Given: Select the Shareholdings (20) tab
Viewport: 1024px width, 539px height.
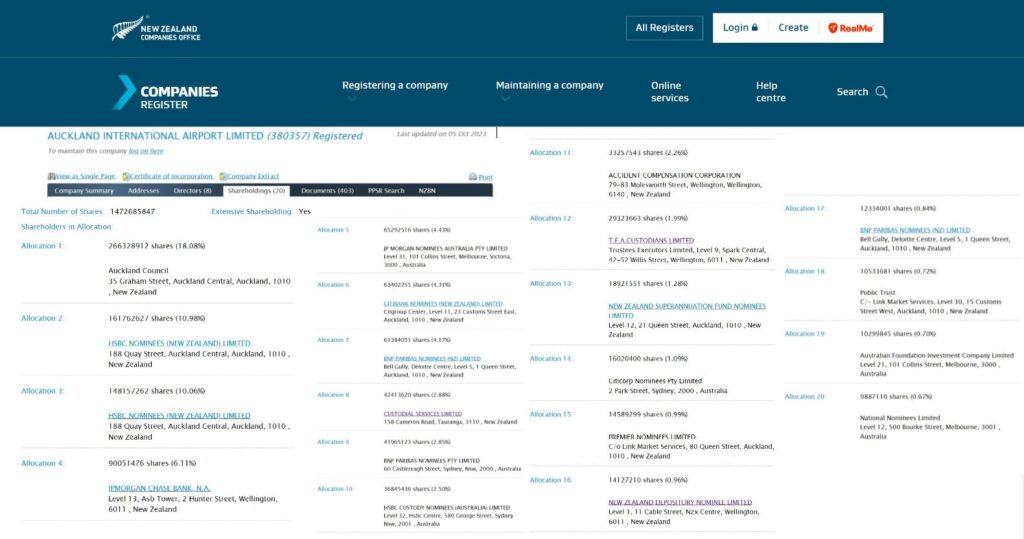Looking at the screenshot, I should [x=256, y=191].
